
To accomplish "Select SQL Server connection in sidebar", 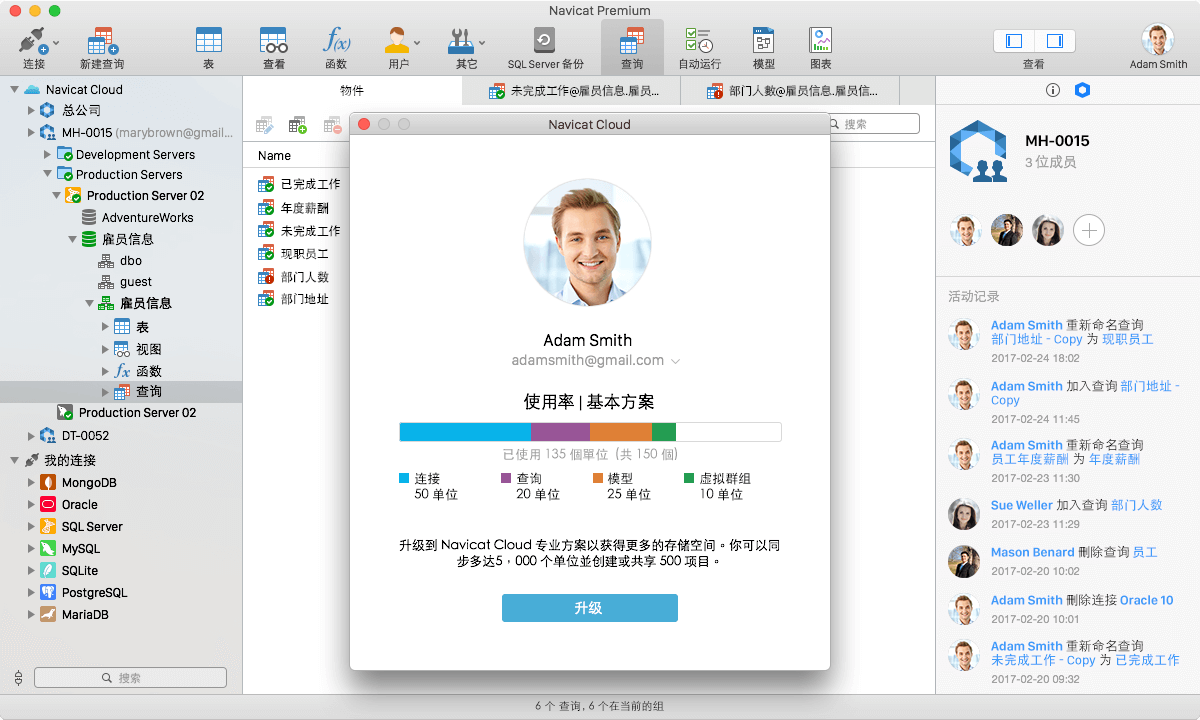I will pos(92,527).
